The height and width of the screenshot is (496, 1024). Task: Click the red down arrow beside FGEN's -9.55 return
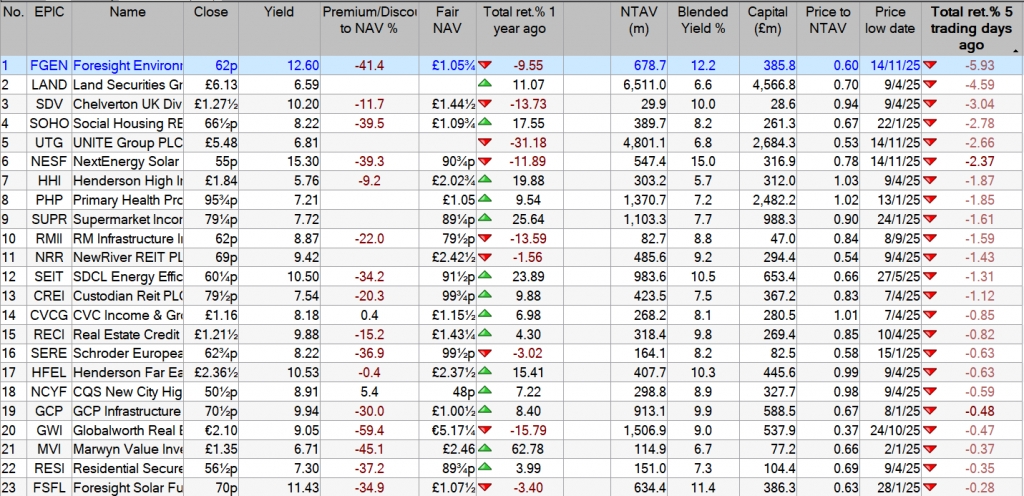pyautogui.click(x=485, y=66)
